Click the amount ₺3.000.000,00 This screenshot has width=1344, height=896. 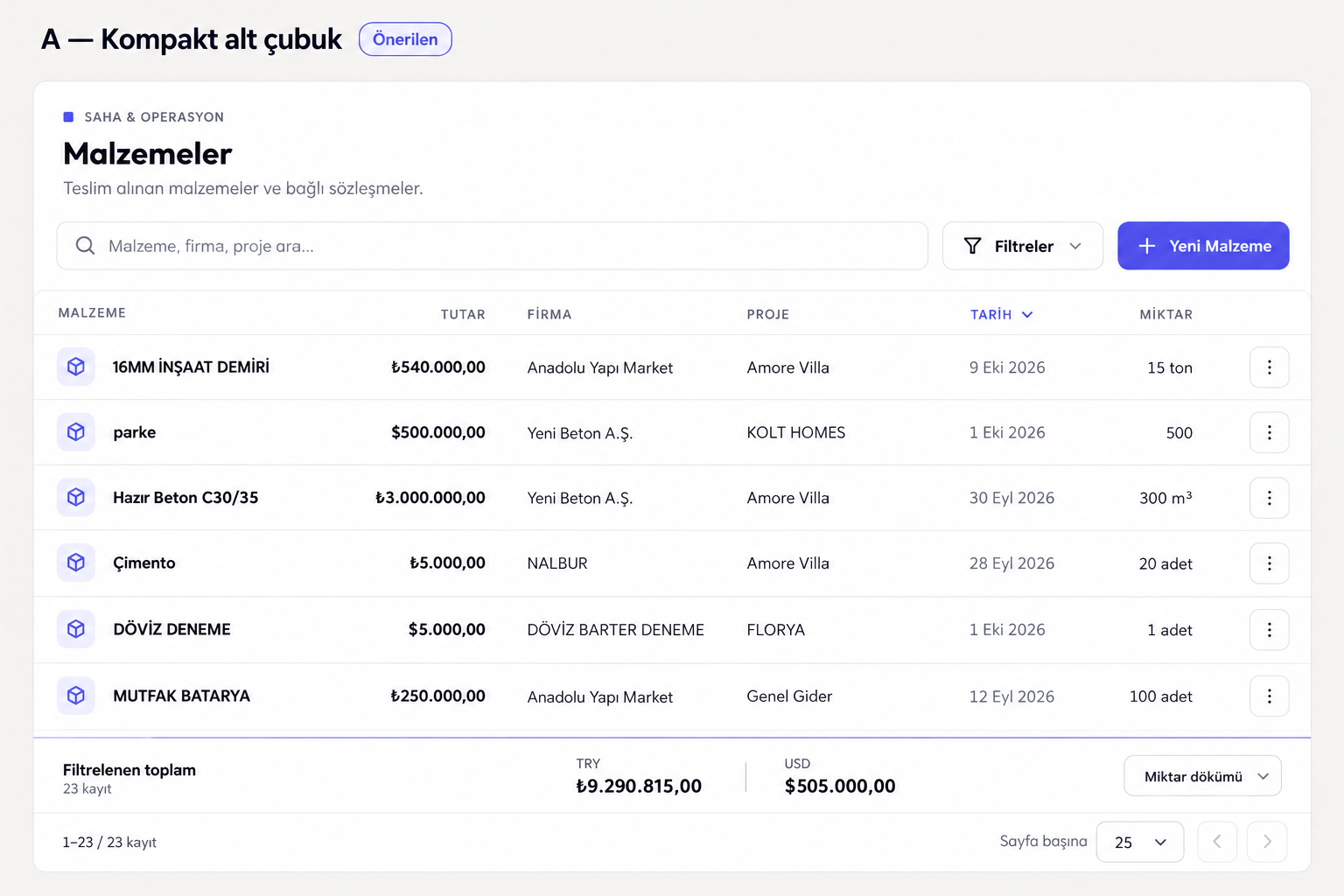[x=430, y=497]
